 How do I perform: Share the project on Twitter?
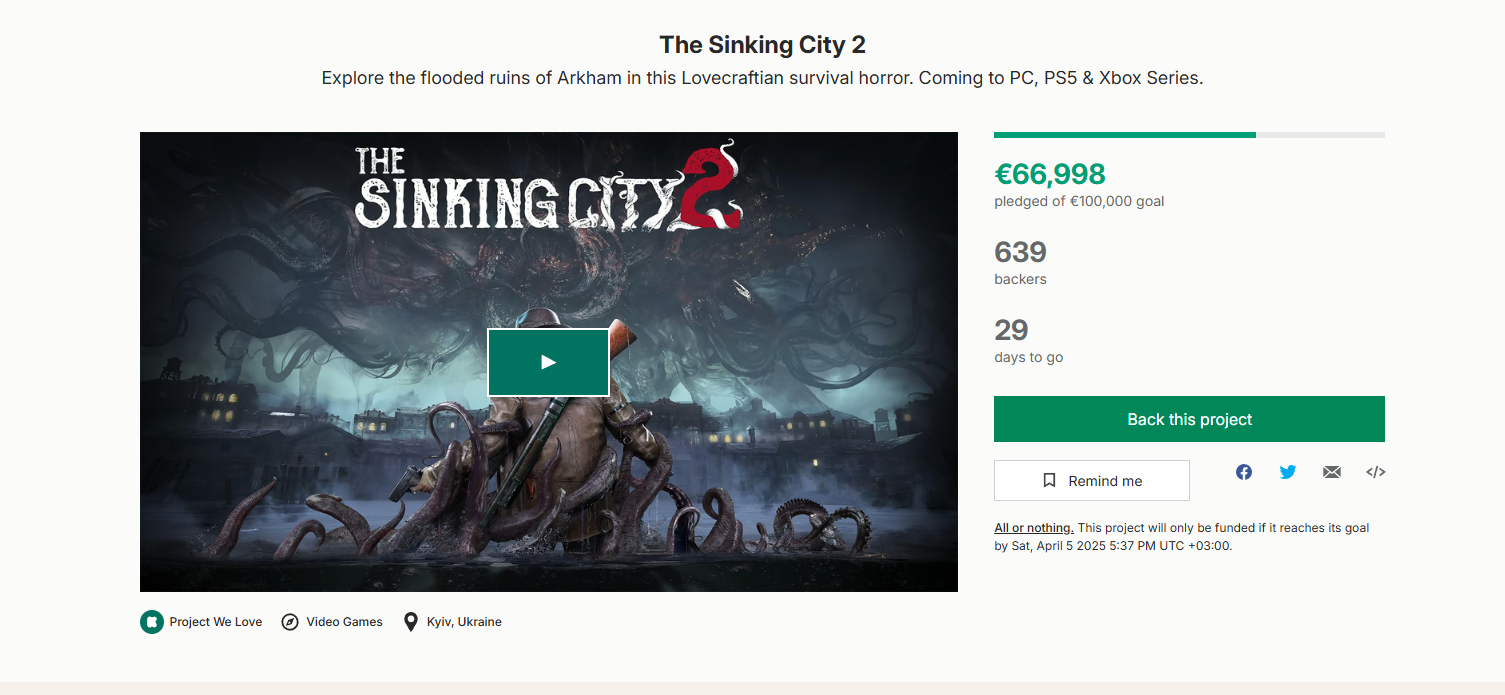click(1288, 472)
